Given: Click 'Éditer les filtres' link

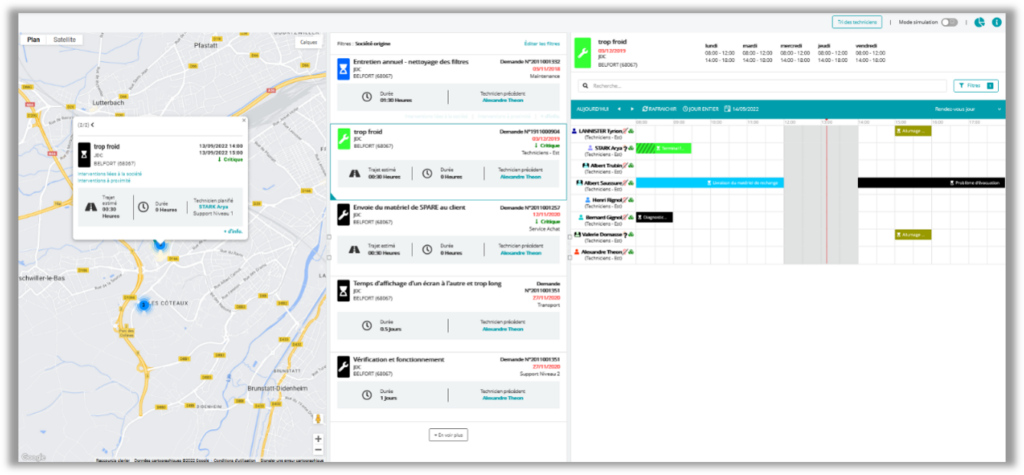Looking at the screenshot, I should point(541,44).
